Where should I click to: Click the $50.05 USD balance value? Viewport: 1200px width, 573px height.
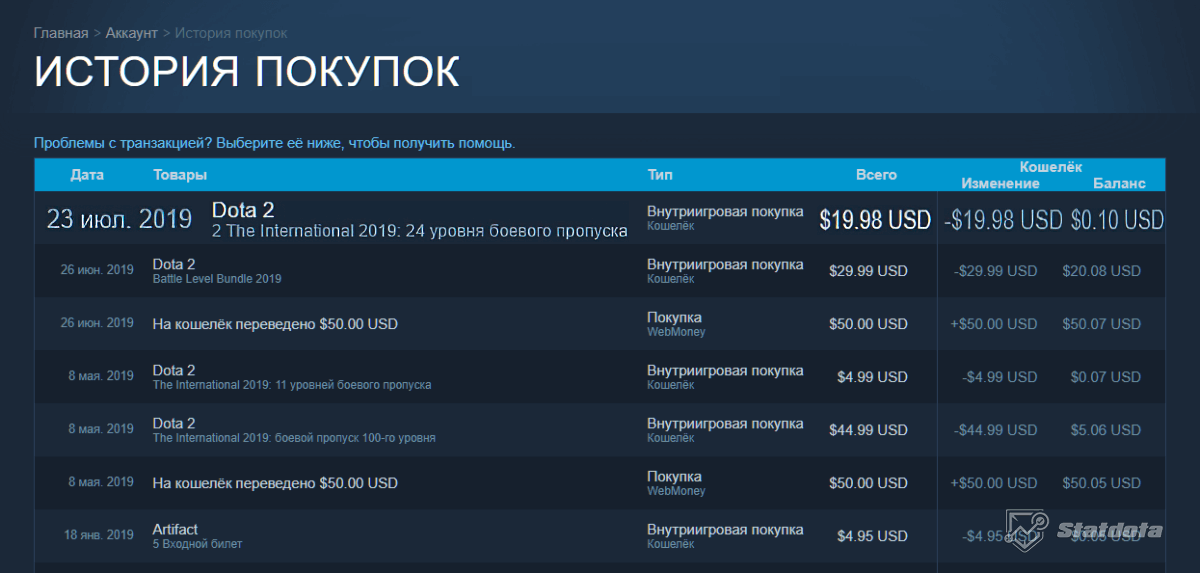coord(1101,483)
